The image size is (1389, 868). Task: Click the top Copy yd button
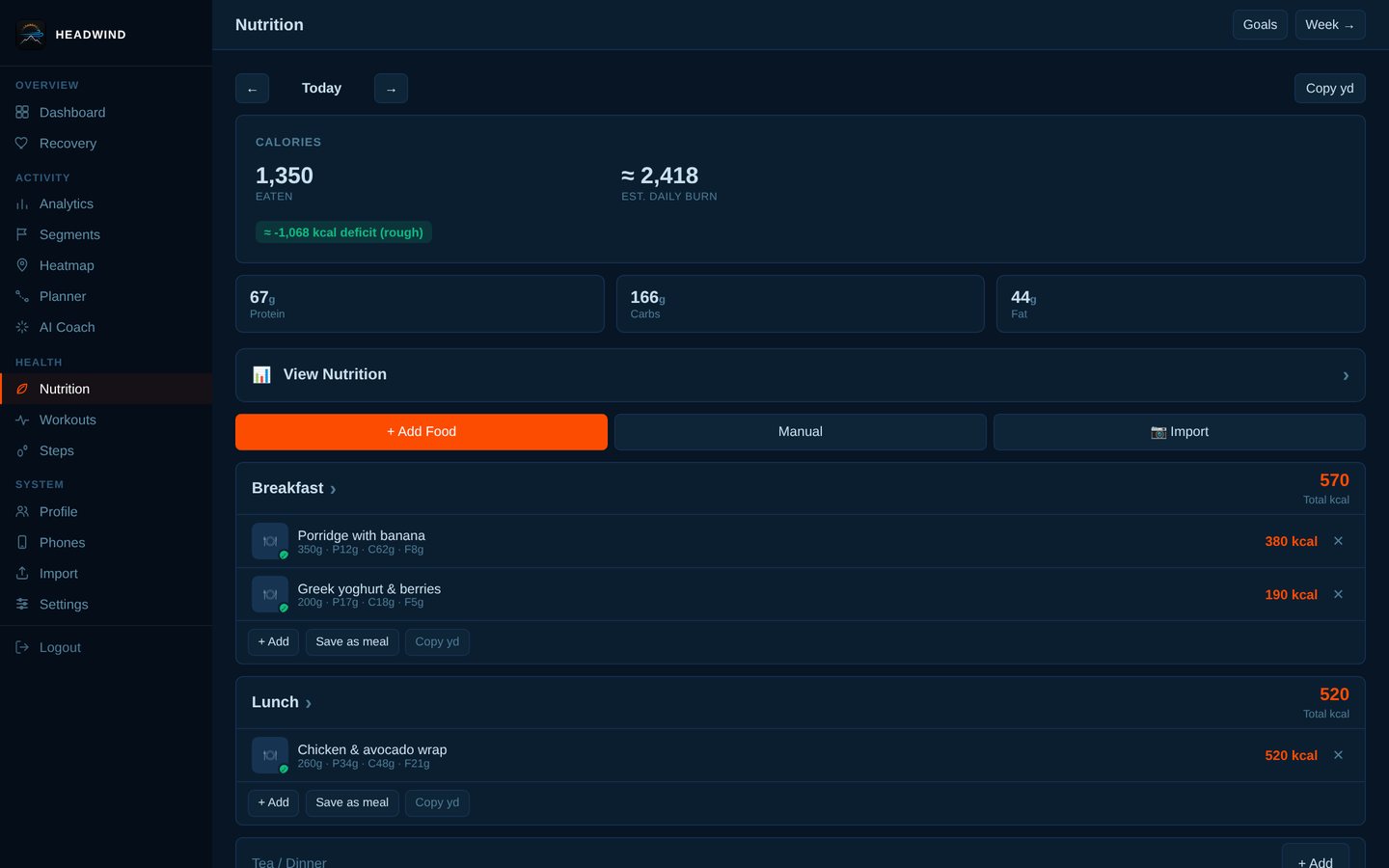pyautogui.click(x=1330, y=89)
